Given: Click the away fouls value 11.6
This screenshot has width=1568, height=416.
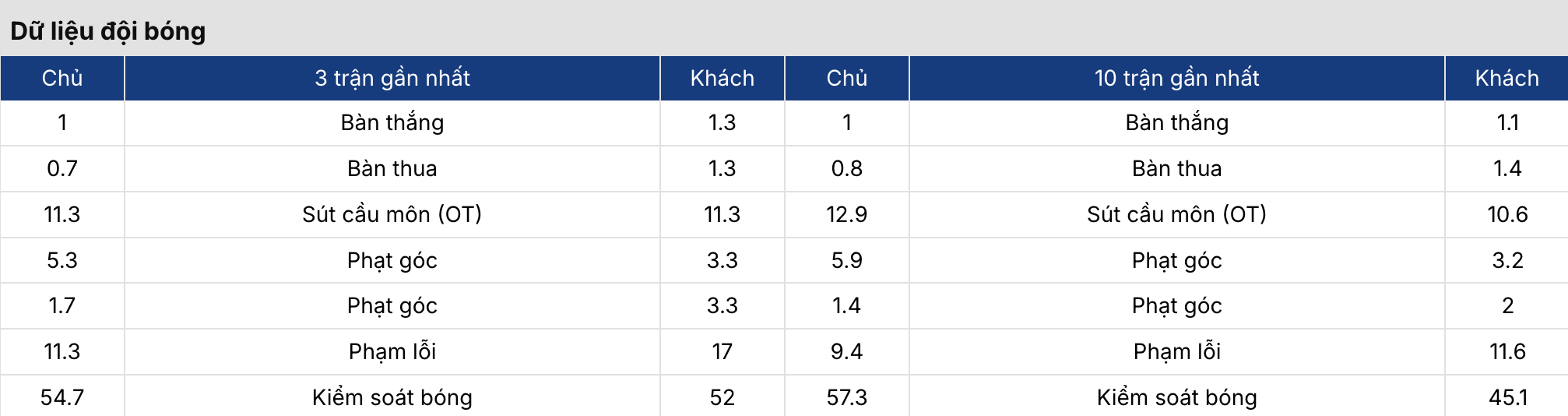Looking at the screenshot, I should tap(1507, 351).
